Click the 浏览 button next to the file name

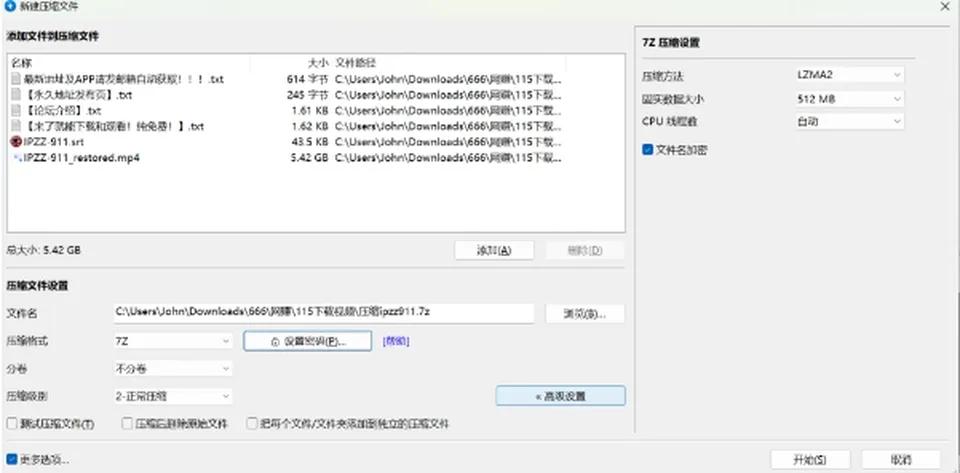pos(585,314)
